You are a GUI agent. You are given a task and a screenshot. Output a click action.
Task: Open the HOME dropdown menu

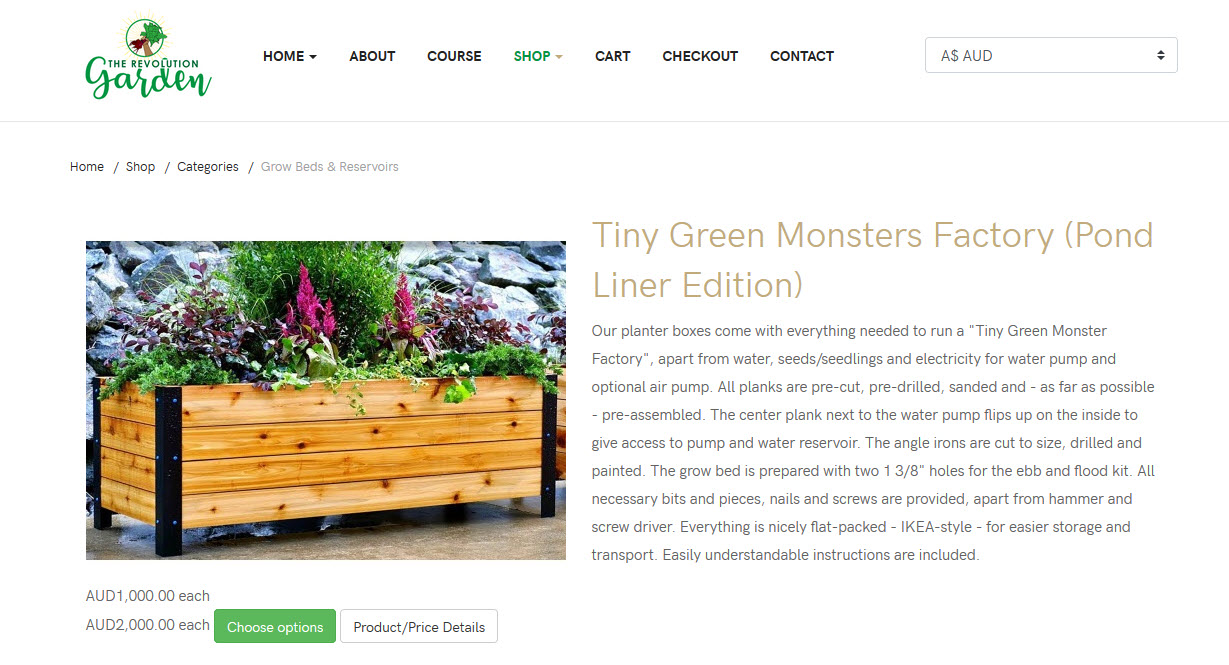pyautogui.click(x=290, y=56)
